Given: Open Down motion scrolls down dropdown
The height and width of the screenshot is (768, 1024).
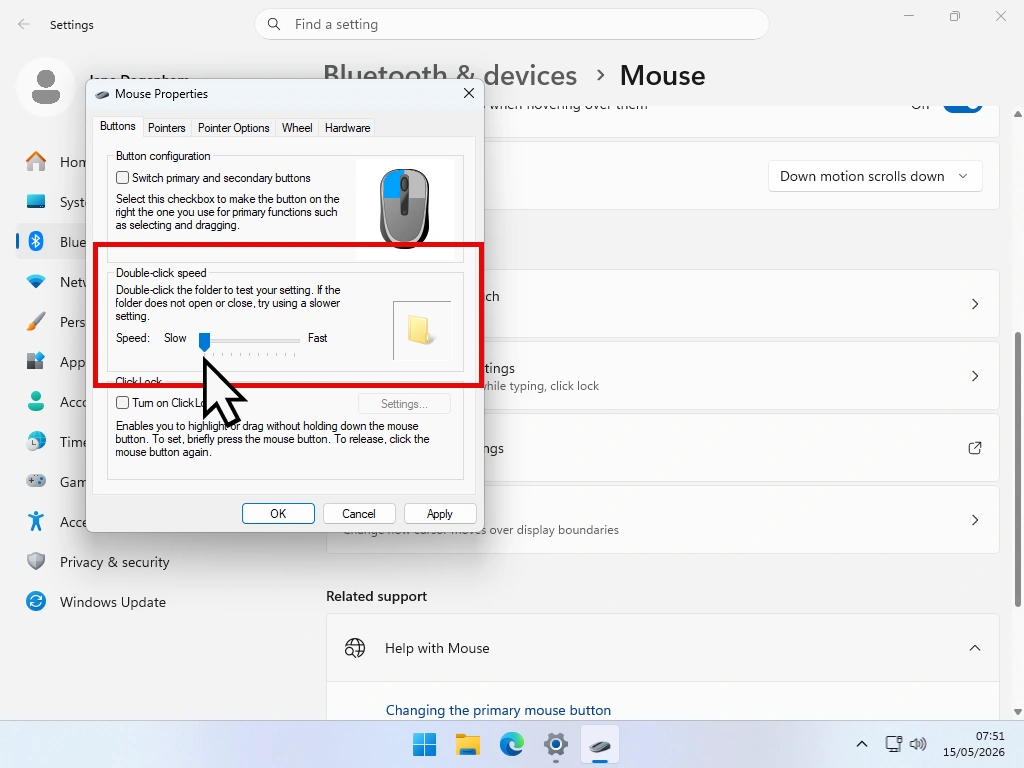Looking at the screenshot, I should tap(875, 176).
